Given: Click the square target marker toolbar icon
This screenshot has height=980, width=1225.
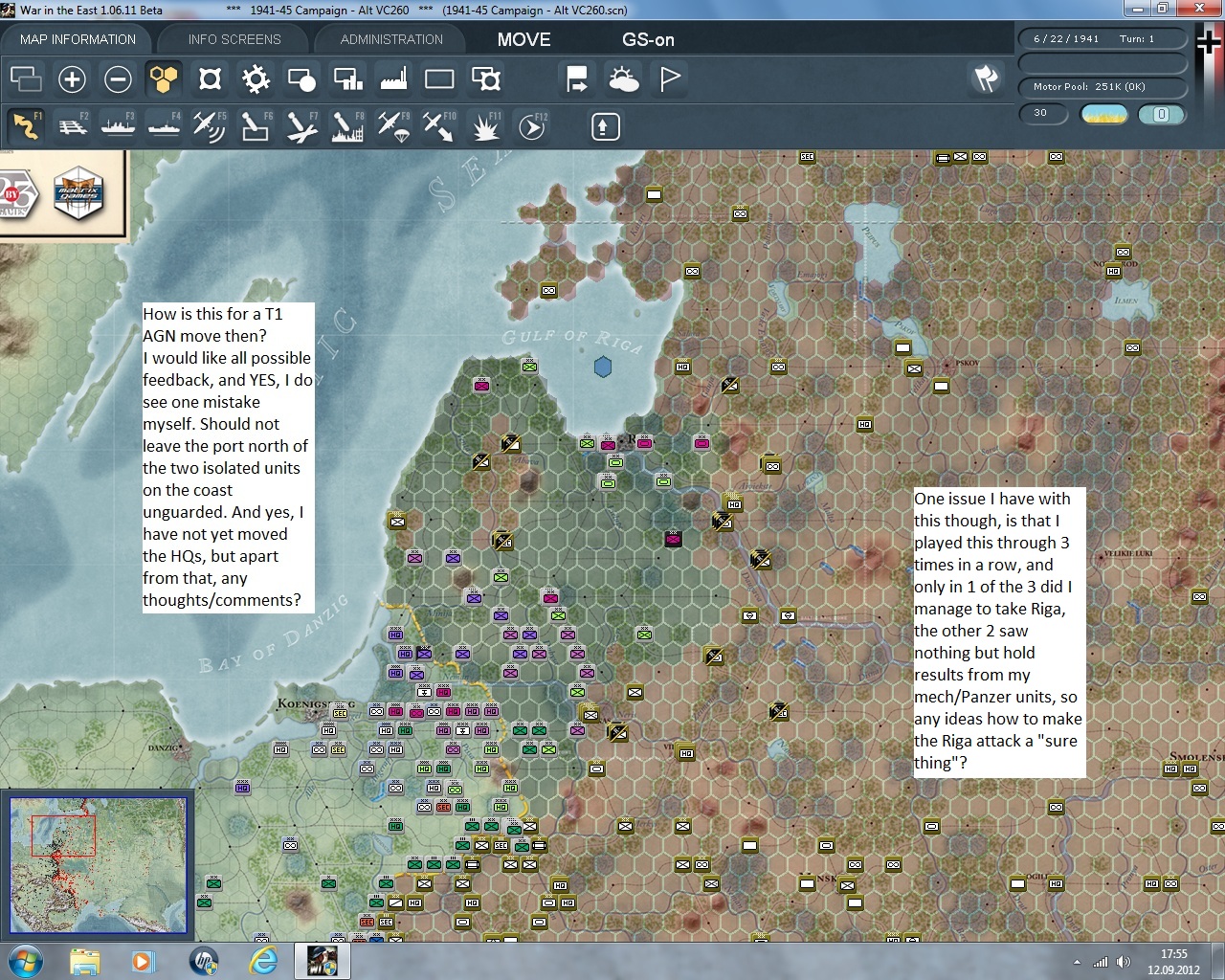Looking at the screenshot, I should [210, 78].
